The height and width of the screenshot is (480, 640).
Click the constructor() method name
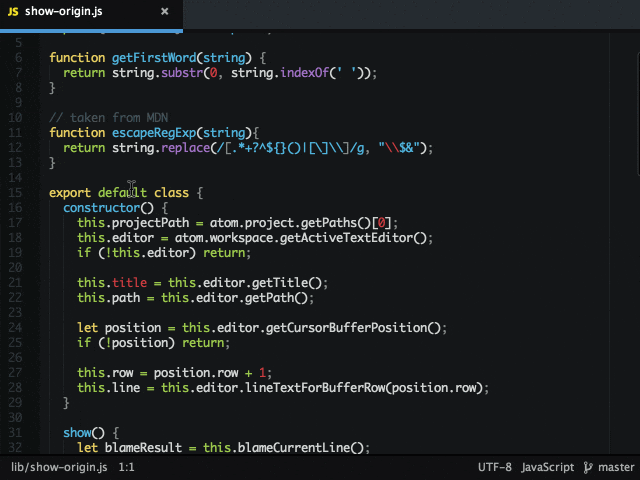pyautogui.click(x=101, y=208)
